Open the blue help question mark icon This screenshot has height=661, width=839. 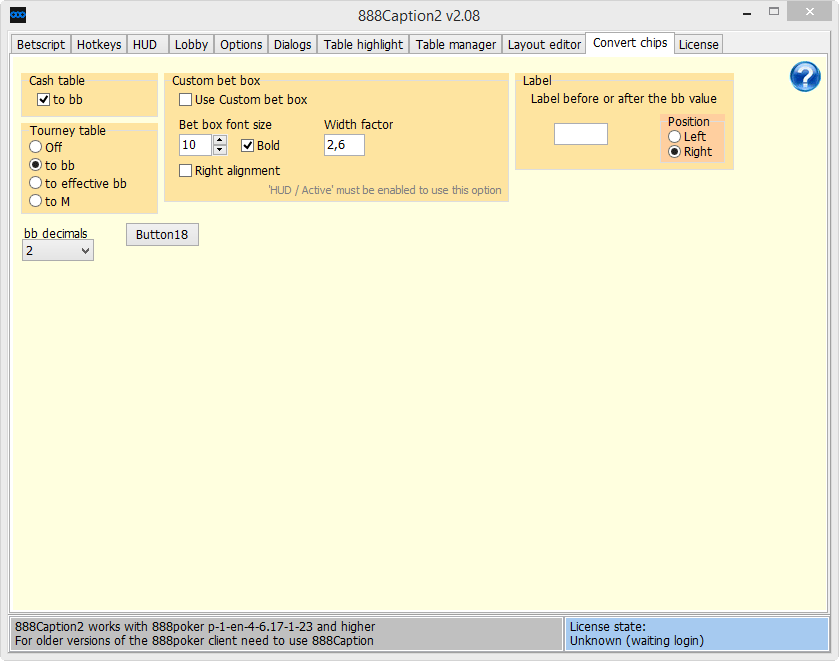(x=805, y=77)
